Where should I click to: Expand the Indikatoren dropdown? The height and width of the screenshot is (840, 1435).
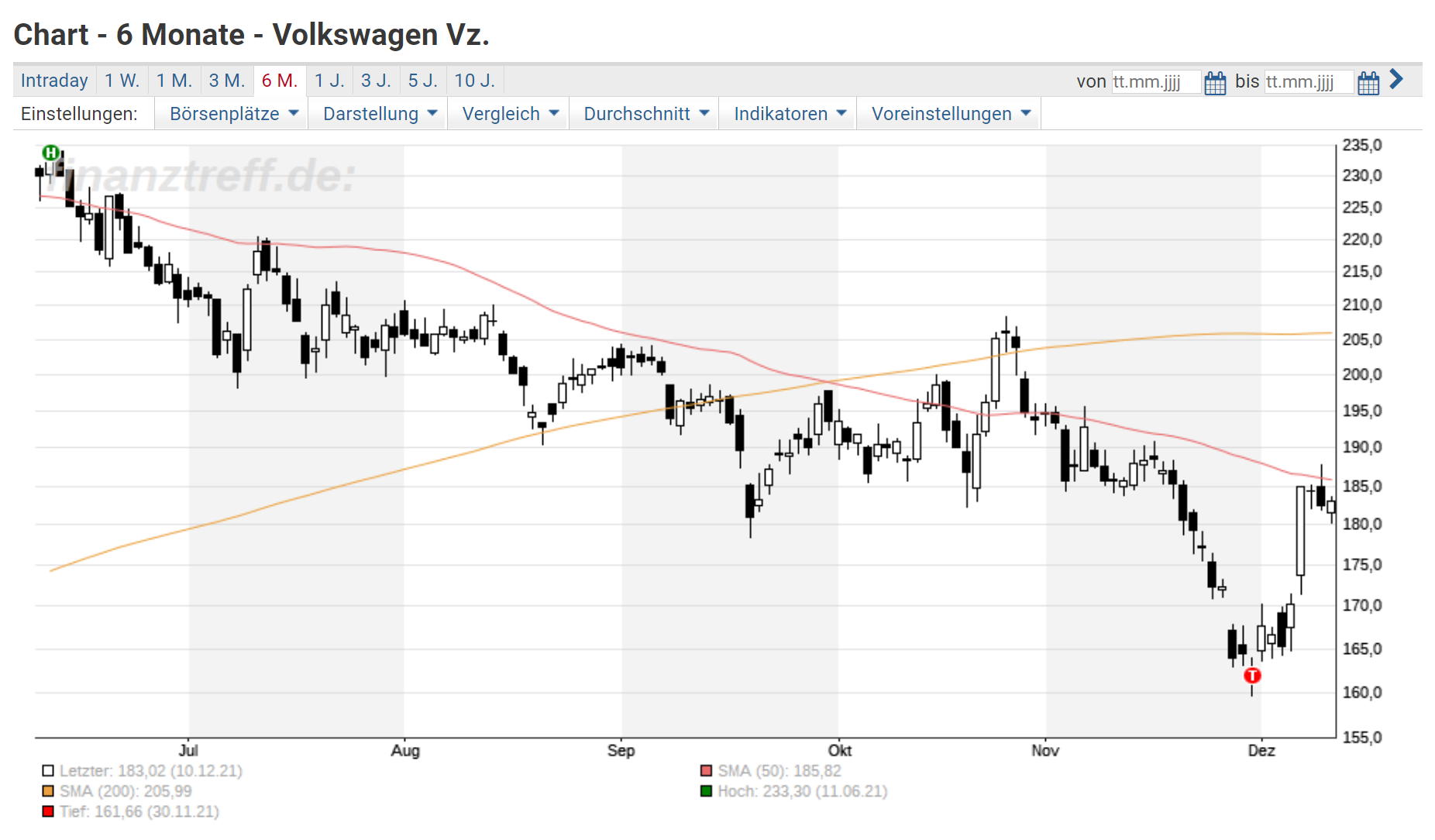788,114
